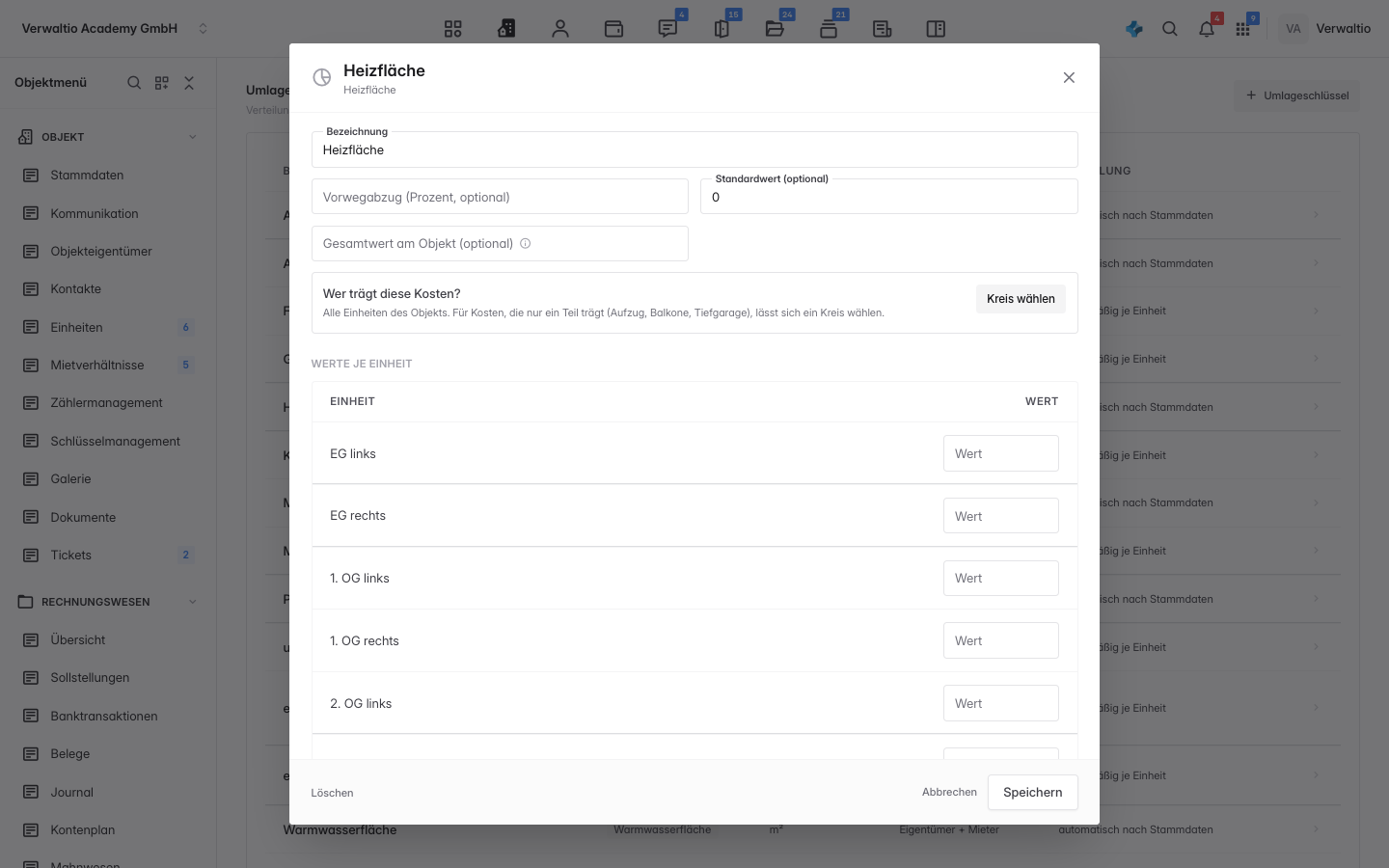Collapse the RECHNUNGSWESEN sidebar section
Screen dimensions: 1389x868
pos(192,602)
